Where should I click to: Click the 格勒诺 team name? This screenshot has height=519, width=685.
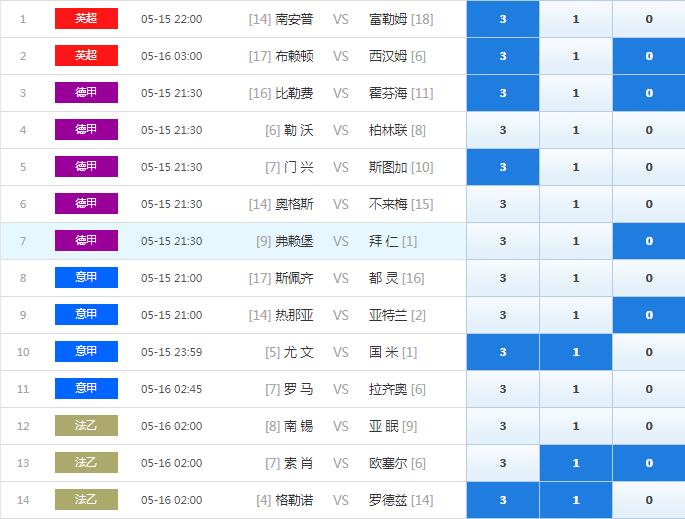(294, 500)
